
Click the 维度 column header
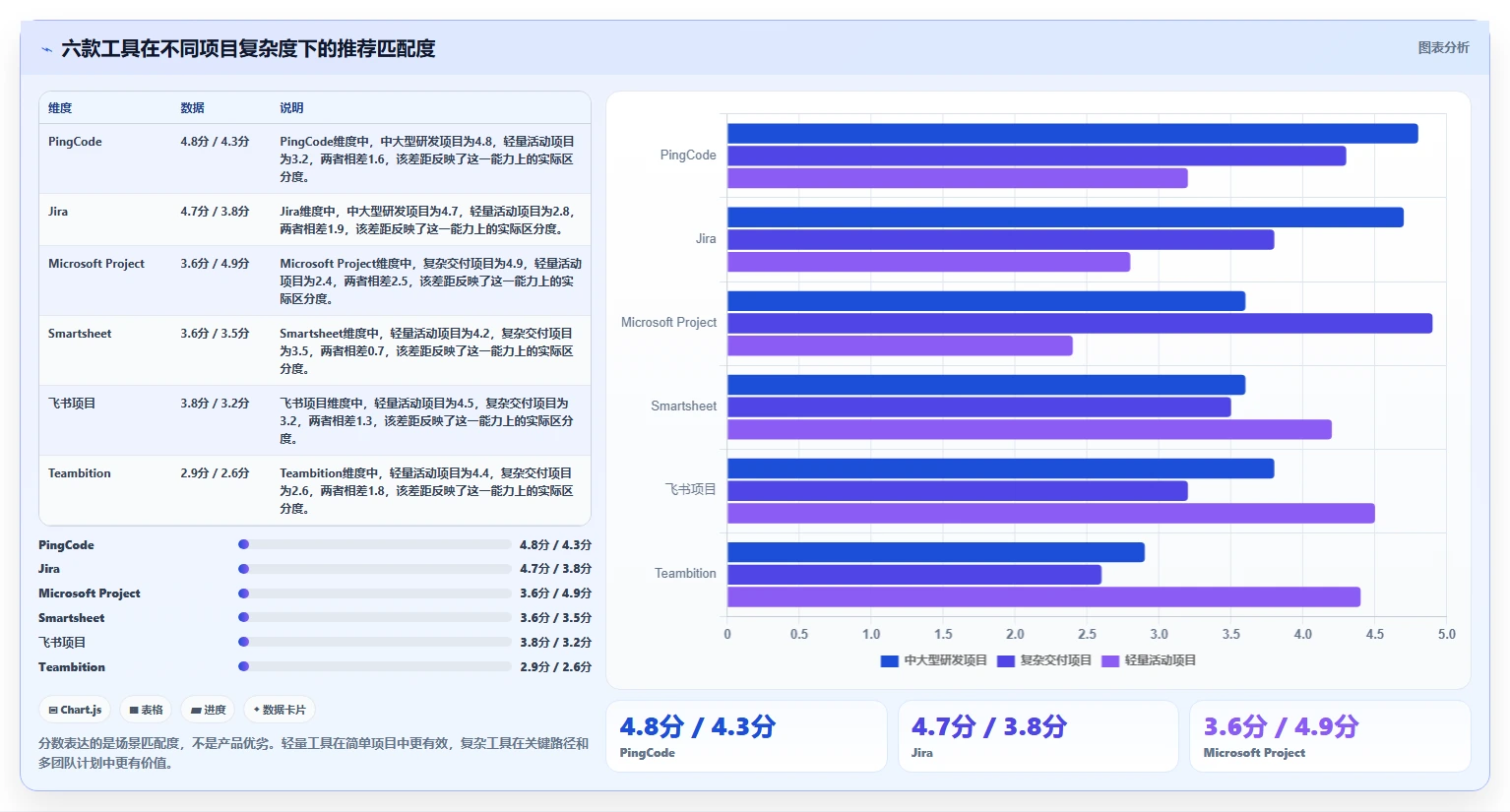60,108
